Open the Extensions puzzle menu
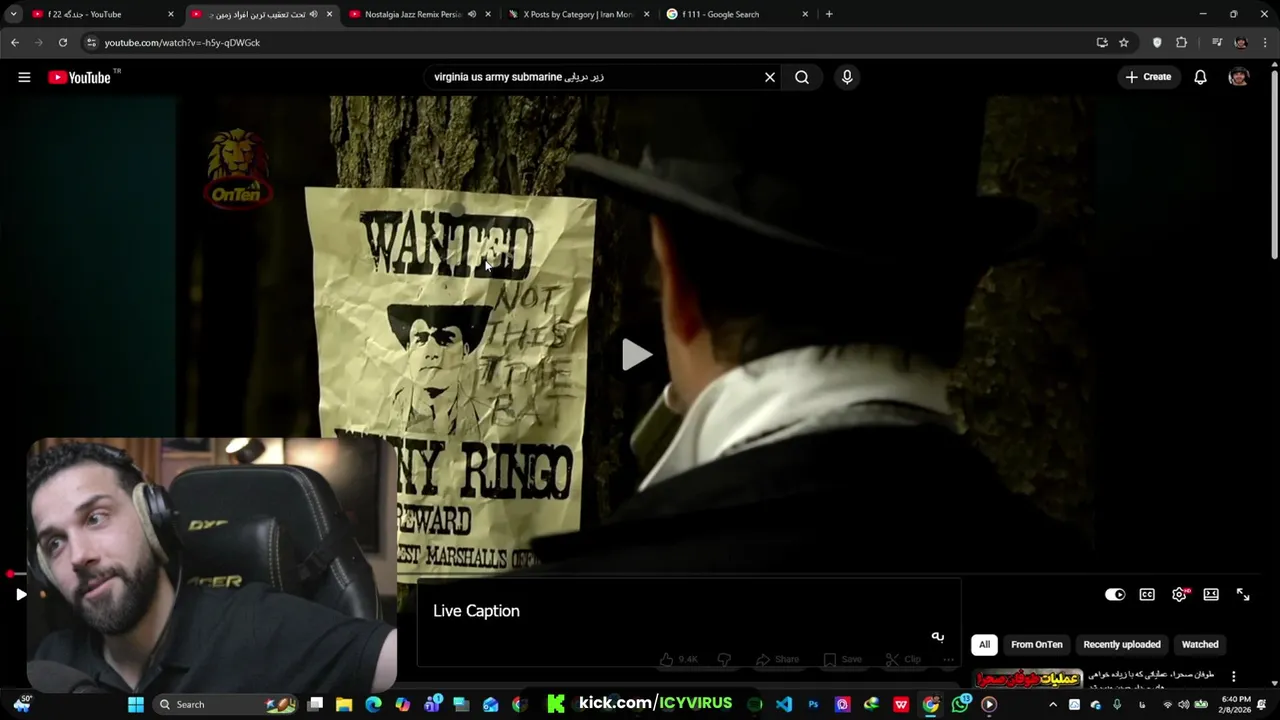Image resolution: width=1280 pixels, height=720 pixels. 1181,42
